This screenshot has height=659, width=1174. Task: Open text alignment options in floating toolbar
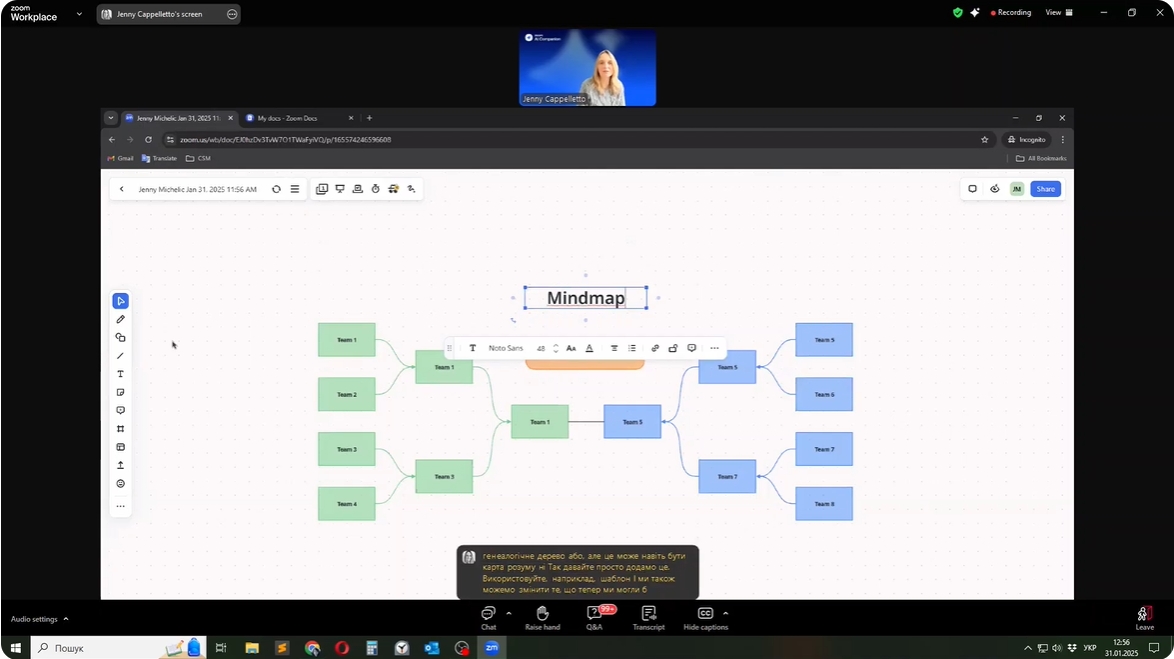[x=614, y=348]
